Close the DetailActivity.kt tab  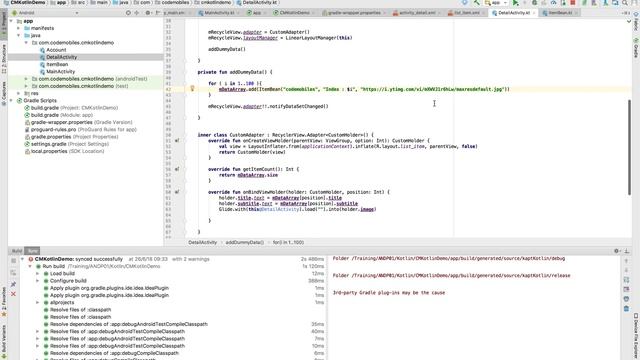534,13
